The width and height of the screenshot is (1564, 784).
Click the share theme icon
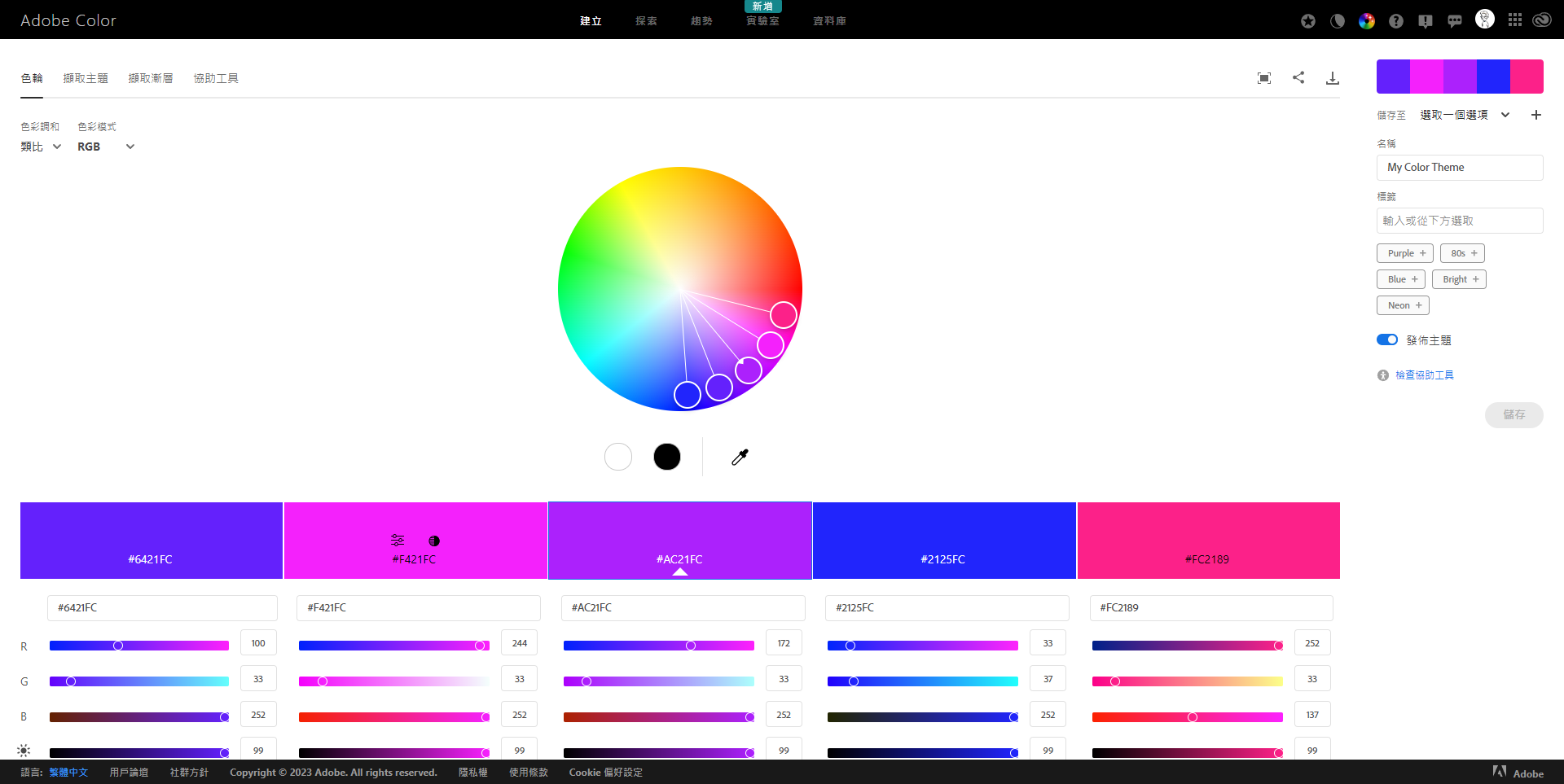click(x=1298, y=77)
